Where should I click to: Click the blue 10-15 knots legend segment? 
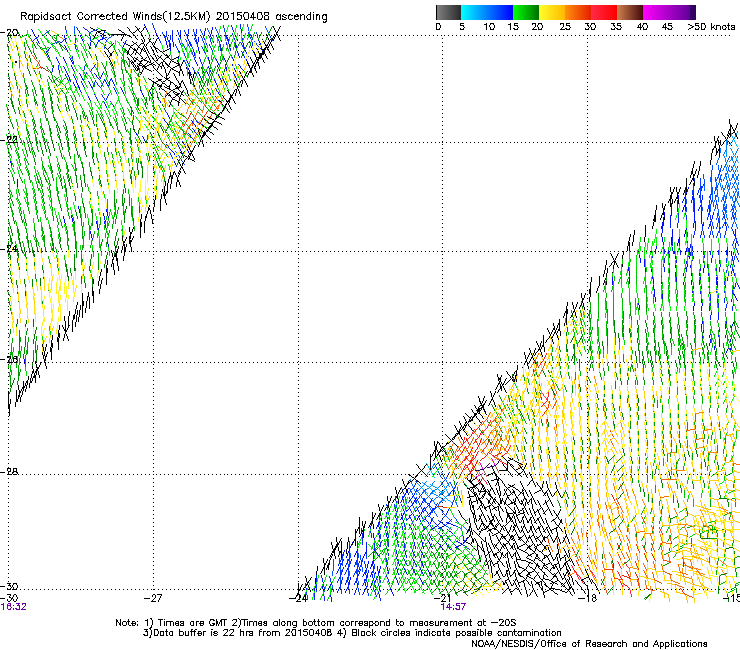point(500,12)
